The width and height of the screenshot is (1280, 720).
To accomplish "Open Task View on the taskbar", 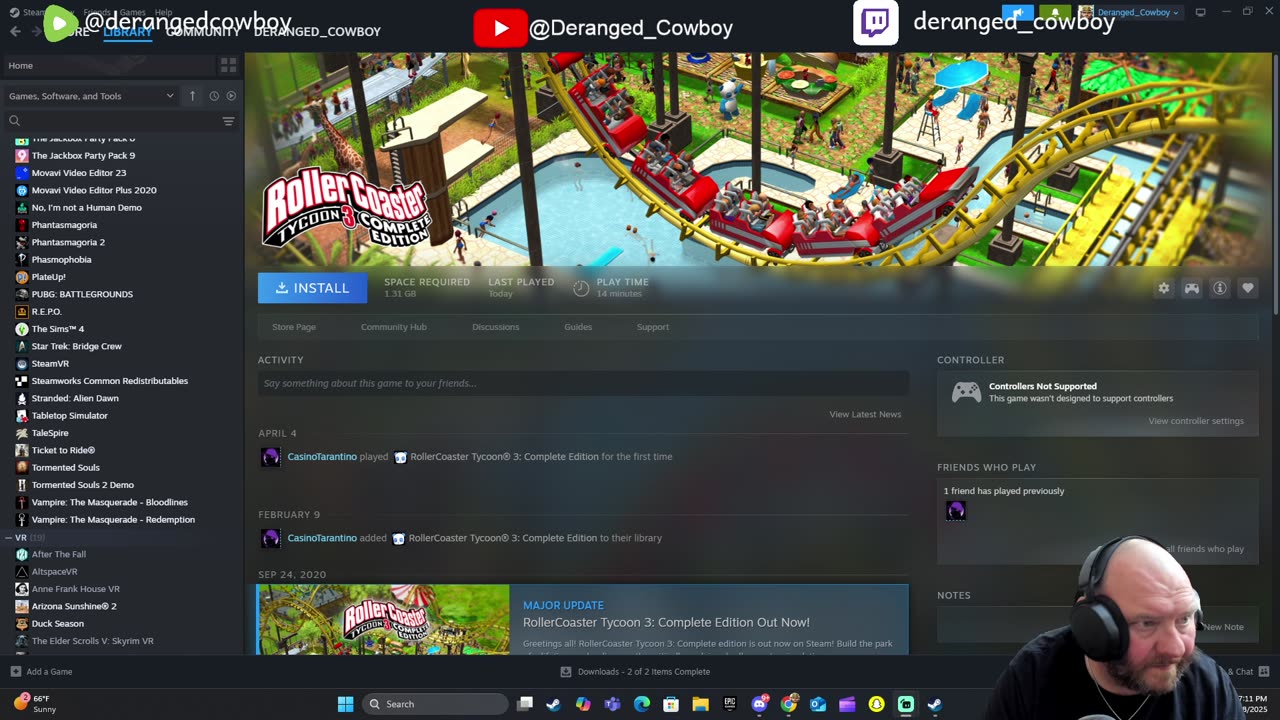I will point(524,704).
